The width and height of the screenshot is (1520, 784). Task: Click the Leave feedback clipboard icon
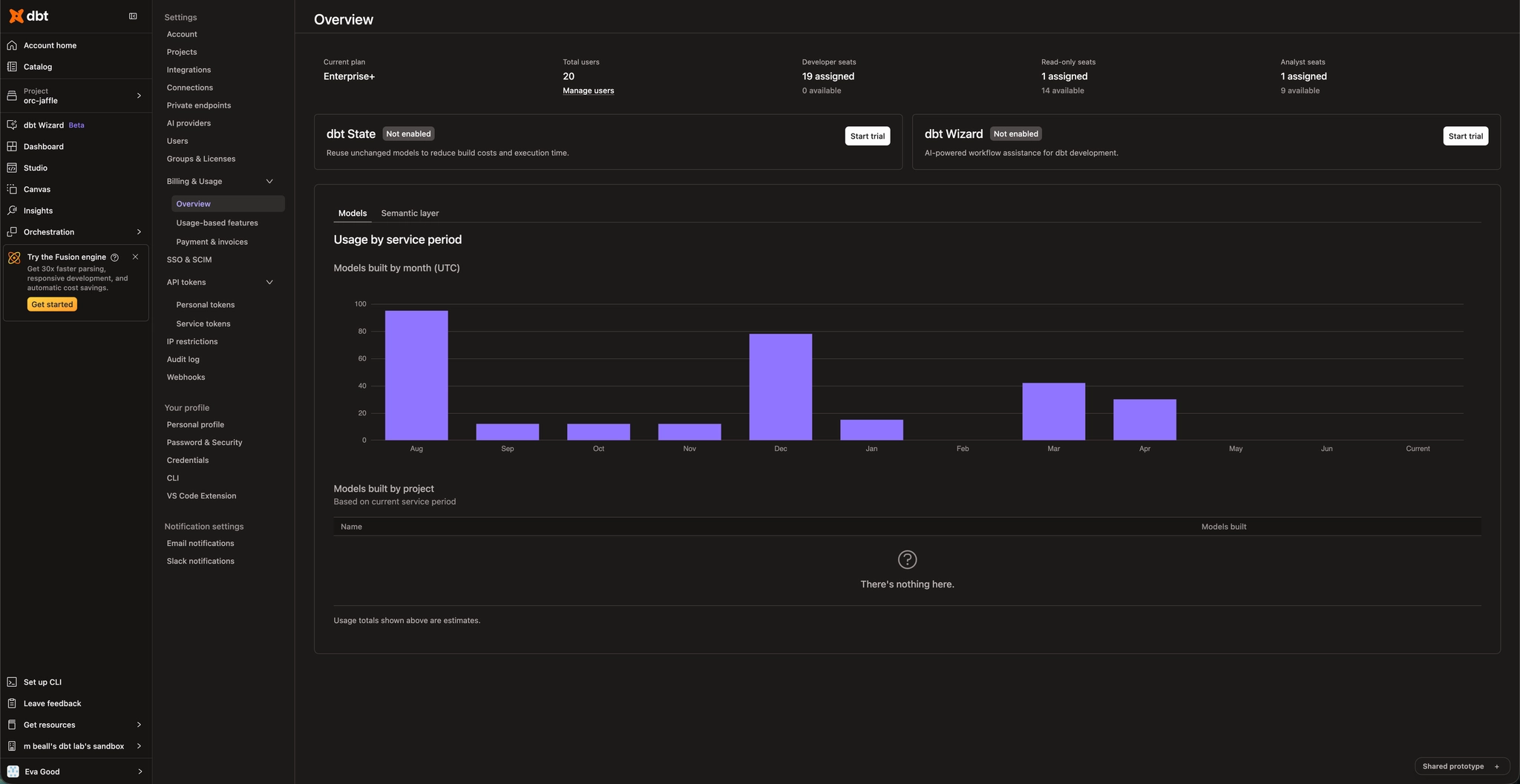(12, 704)
